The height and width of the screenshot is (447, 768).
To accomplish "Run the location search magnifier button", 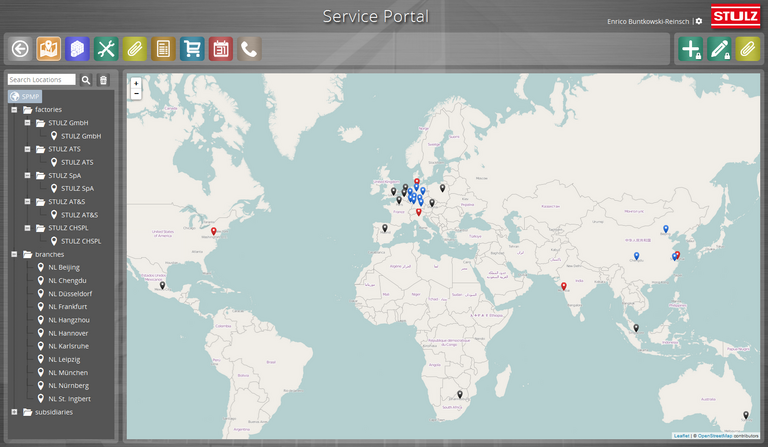I will point(86,80).
